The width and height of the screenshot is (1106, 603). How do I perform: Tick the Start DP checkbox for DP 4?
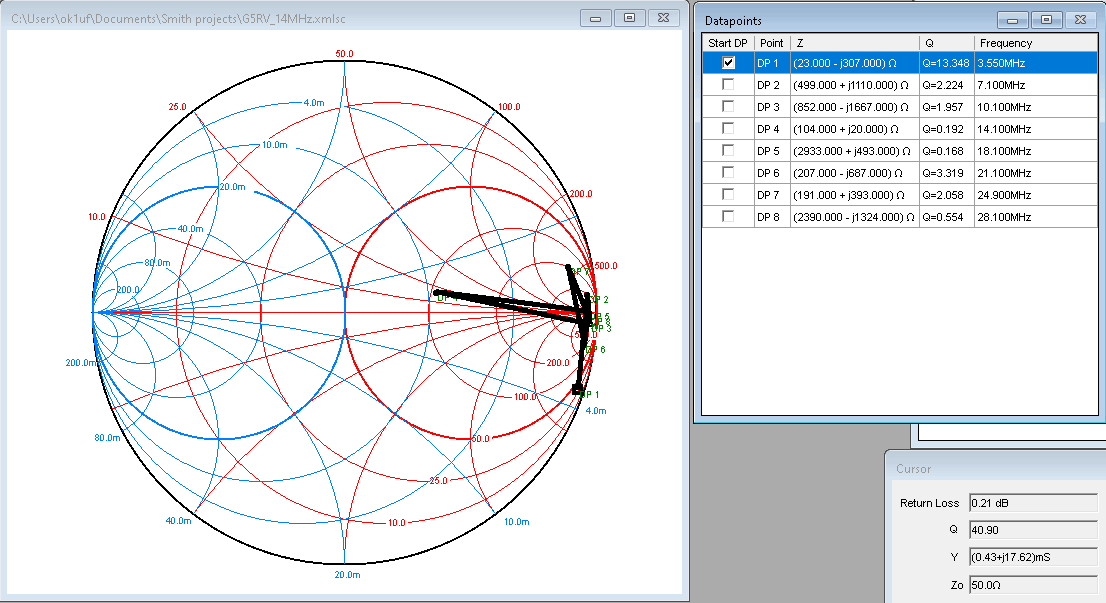tap(728, 128)
